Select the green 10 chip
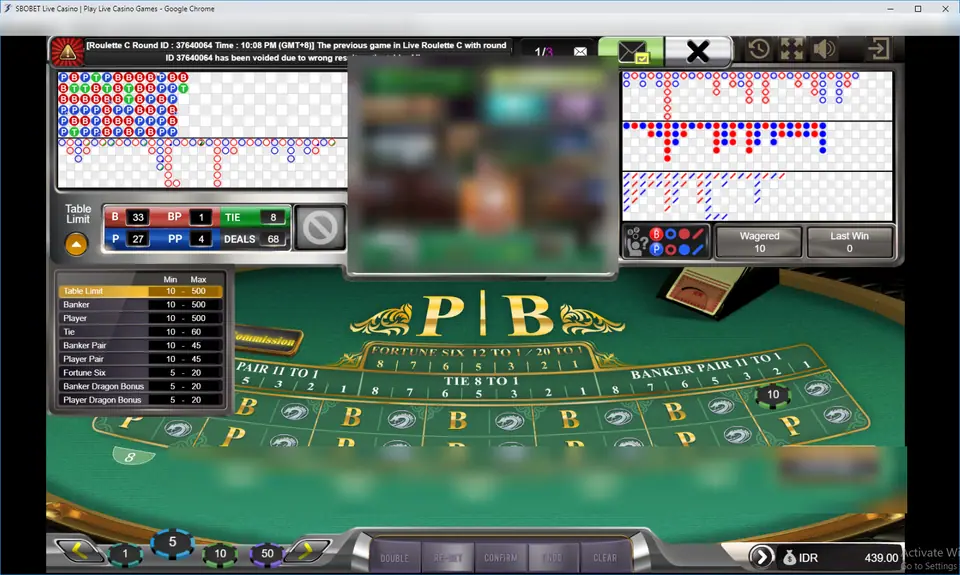Image resolution: width=960 pixels, height=575 pixels. point(220,554)
